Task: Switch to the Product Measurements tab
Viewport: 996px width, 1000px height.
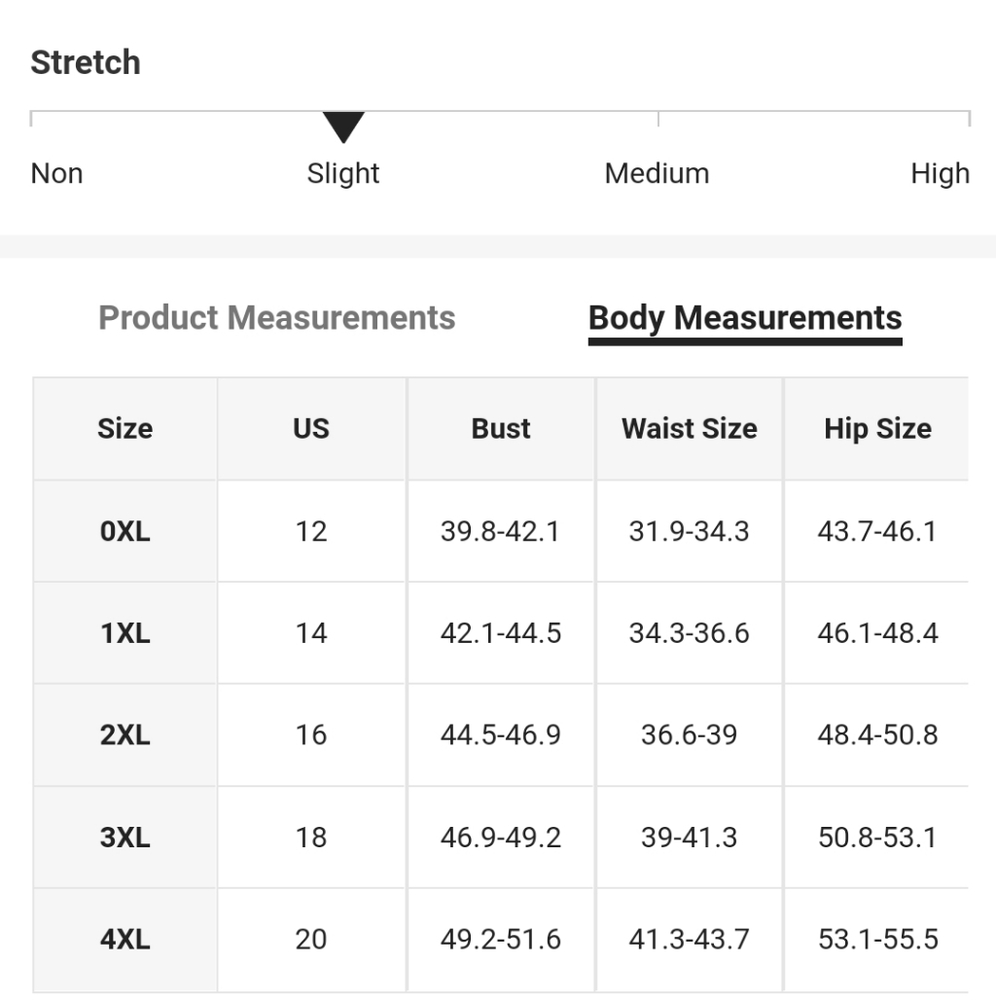Action: pos(277,318)
